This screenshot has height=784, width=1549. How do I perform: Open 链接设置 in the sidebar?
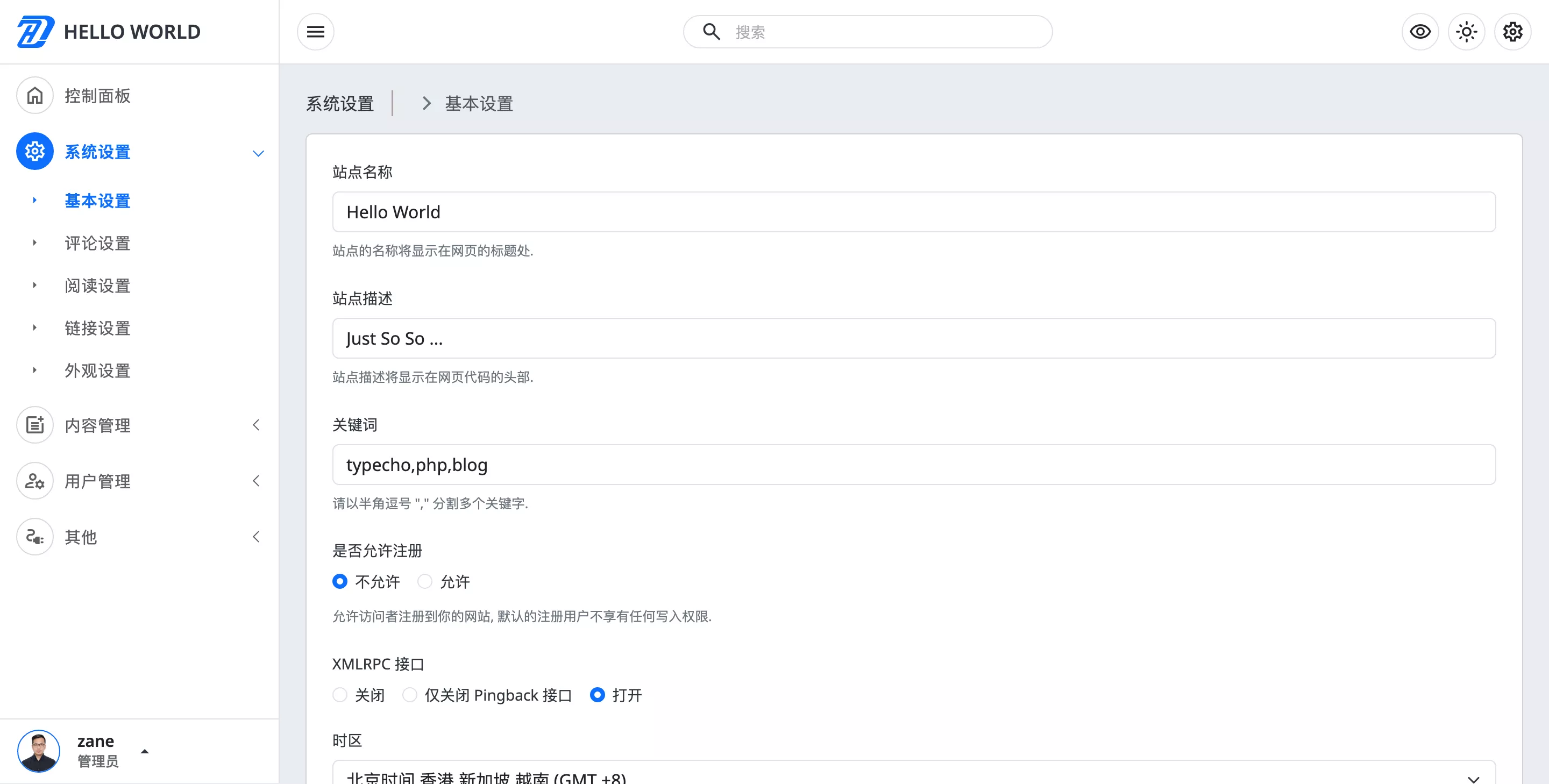97,328
